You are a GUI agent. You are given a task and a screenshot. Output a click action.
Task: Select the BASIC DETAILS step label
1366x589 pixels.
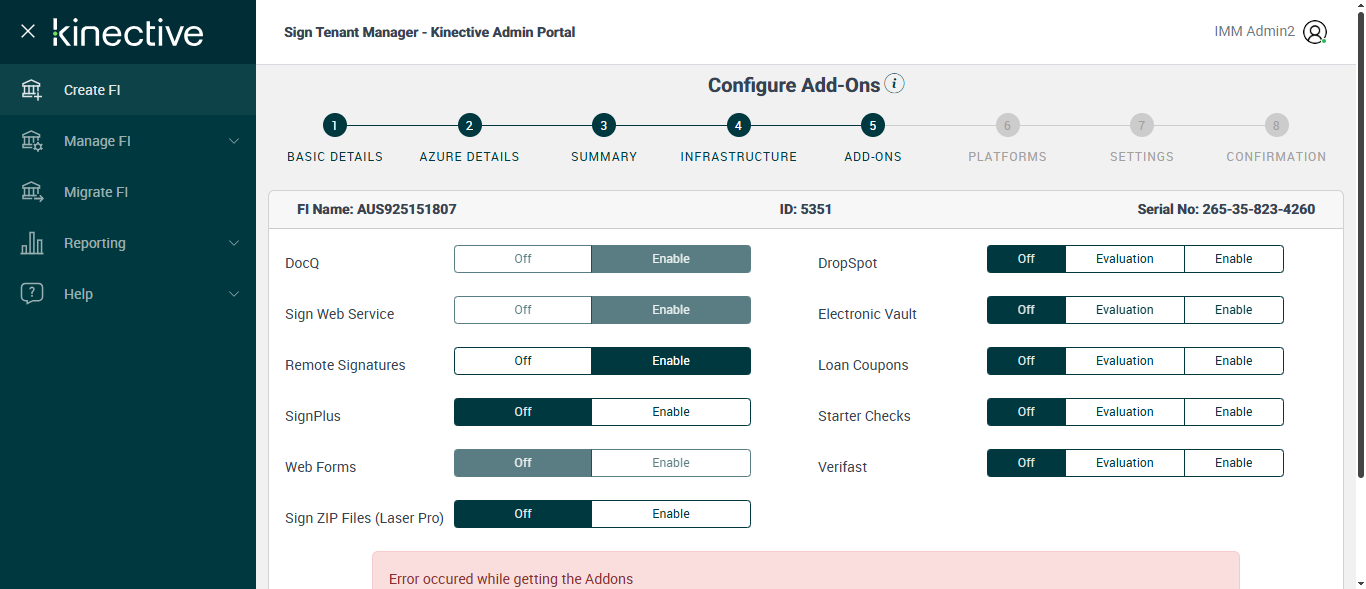tap(335, 157)
